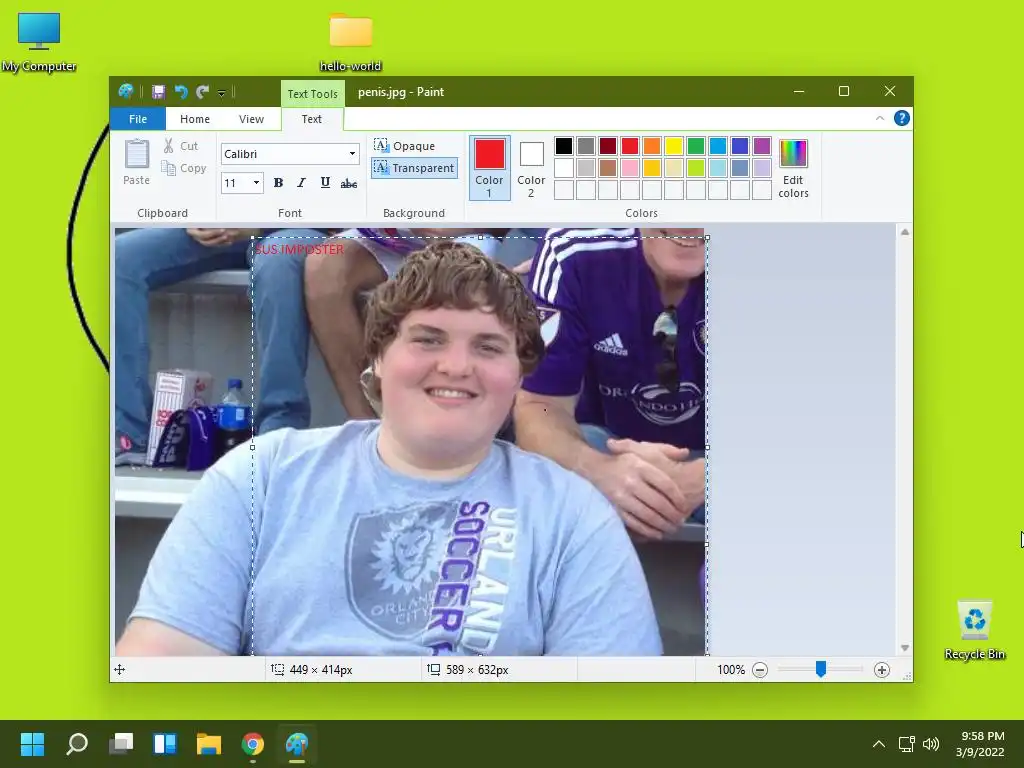Open the File menu
This screenshot has width=1024, height=768.
point(138,119)
